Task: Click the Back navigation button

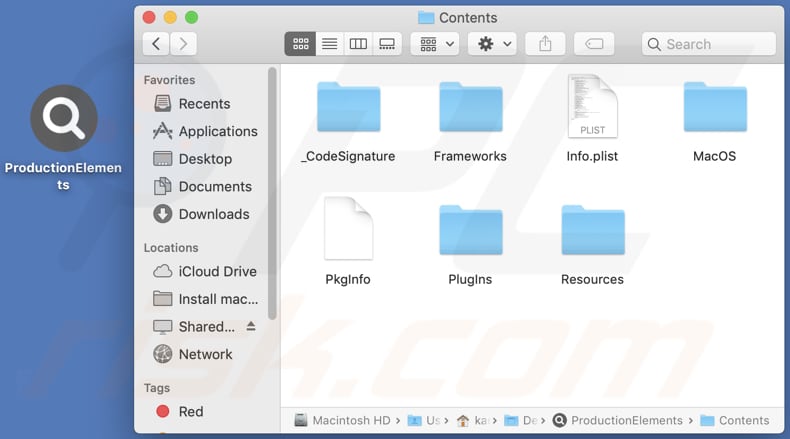Action: pyautogui.click(x=155, y=44)
